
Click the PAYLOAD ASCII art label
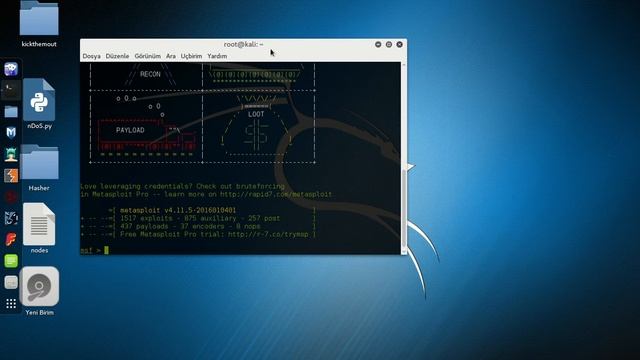(x=130, y=130)
